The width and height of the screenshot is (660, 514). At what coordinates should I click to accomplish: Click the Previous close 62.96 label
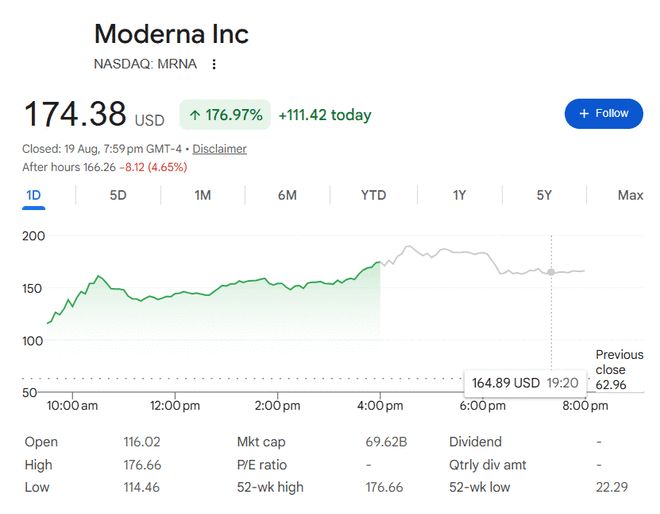point(619,370)
